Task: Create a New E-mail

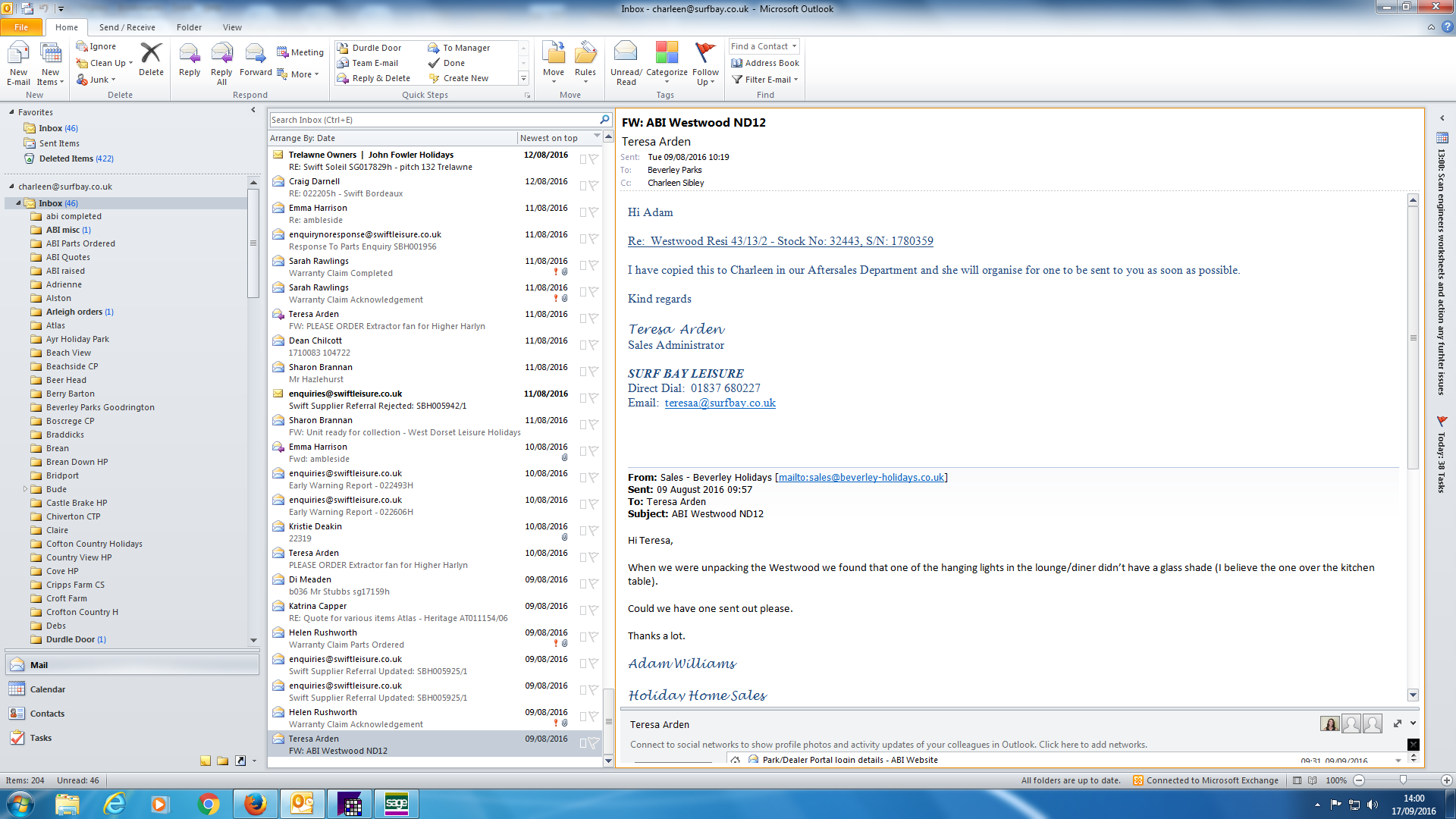Action: pos(18,55)
